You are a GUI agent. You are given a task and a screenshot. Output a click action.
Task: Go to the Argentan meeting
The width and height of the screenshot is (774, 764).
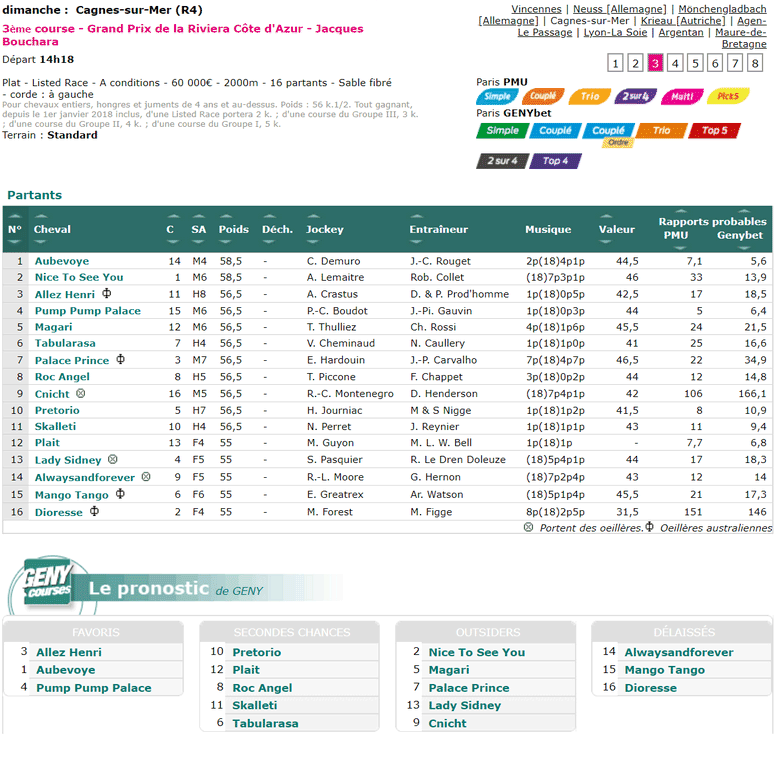(681, 33)
